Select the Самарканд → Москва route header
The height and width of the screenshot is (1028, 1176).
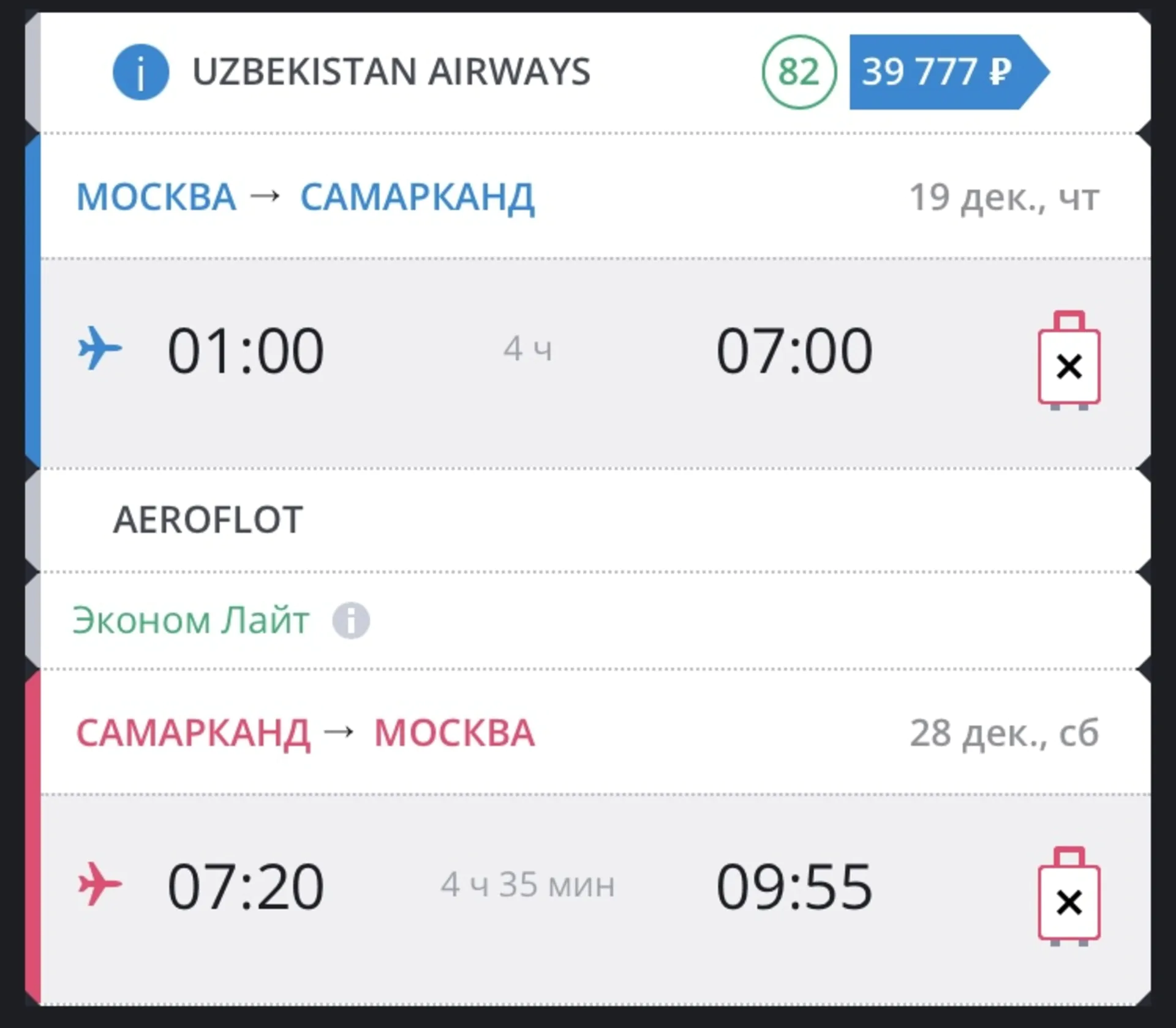[305, 733]
